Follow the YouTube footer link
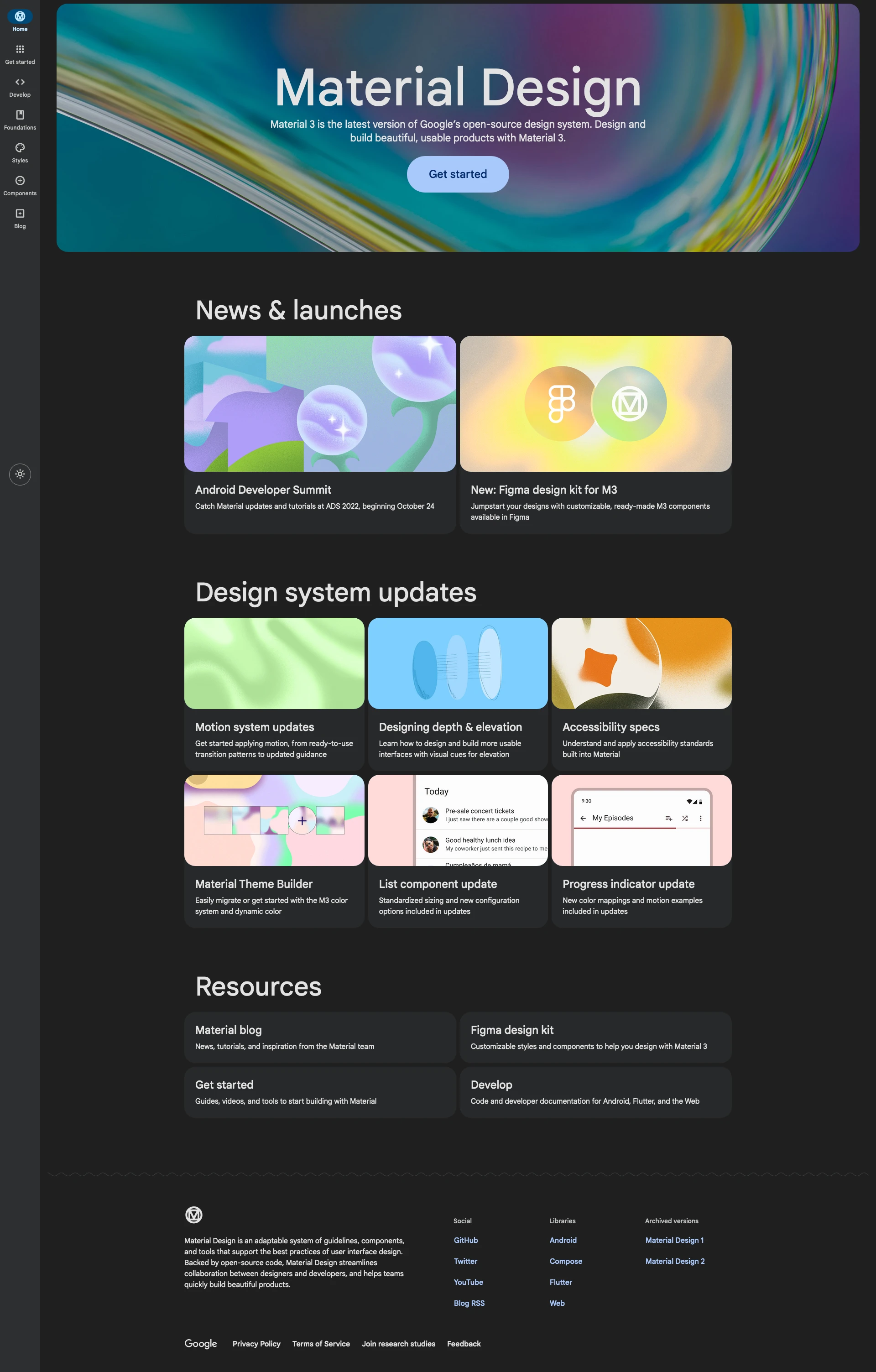This screenshot has height=1372, width=876. [468, 1282]
